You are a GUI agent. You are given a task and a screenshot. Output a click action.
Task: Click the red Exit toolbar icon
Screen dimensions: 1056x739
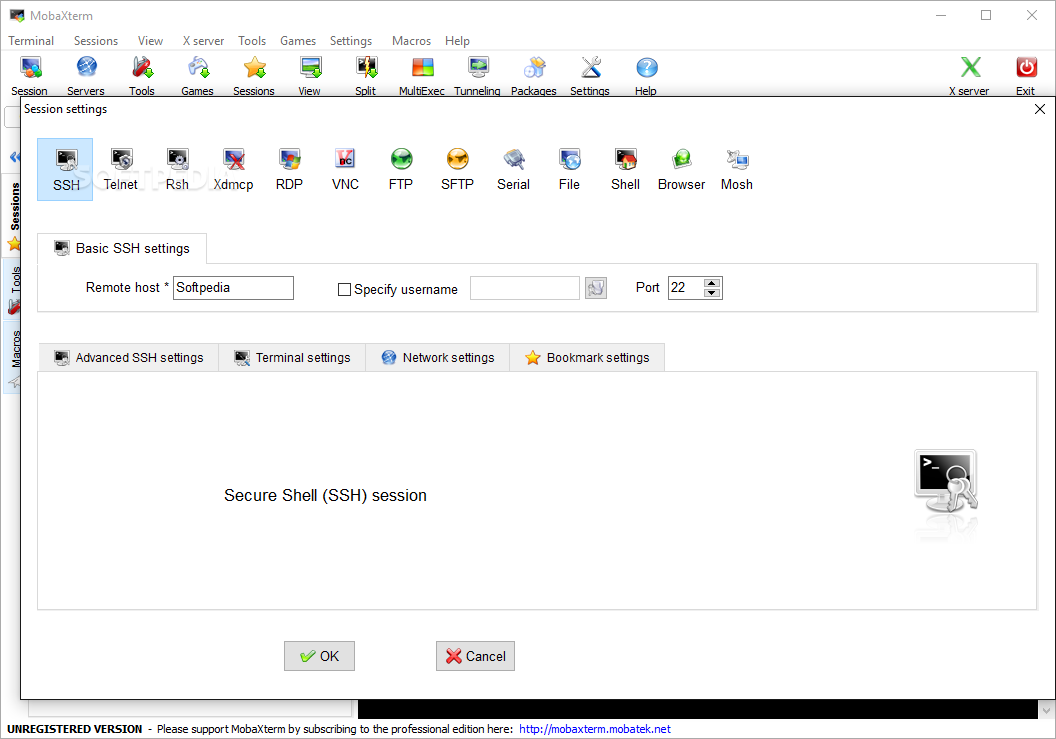(1026, 75)
